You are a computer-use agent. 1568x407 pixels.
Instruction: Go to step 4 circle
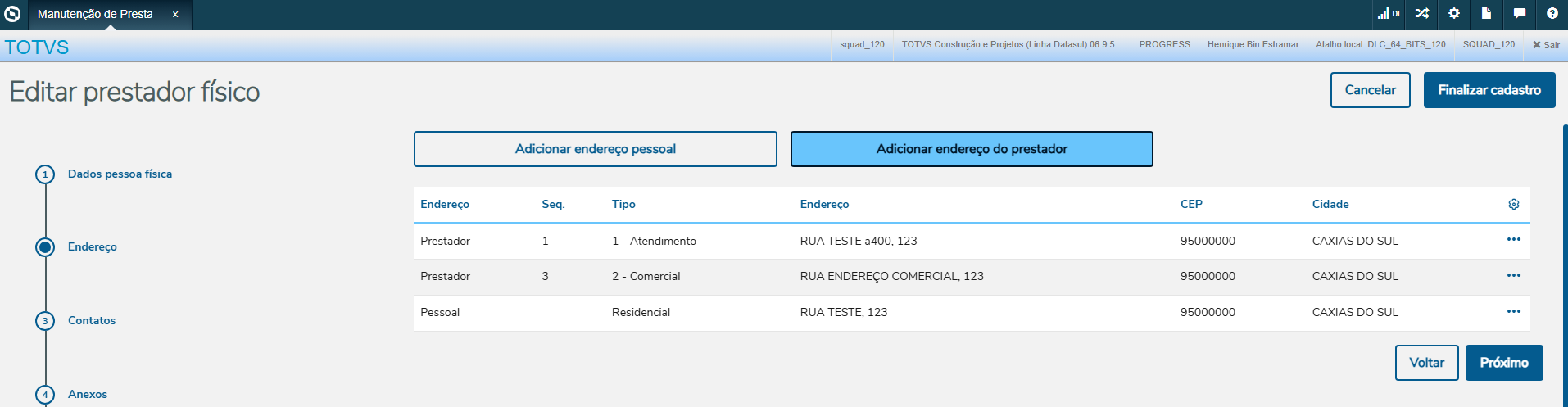pyautogui.click(x=45, y=395)
